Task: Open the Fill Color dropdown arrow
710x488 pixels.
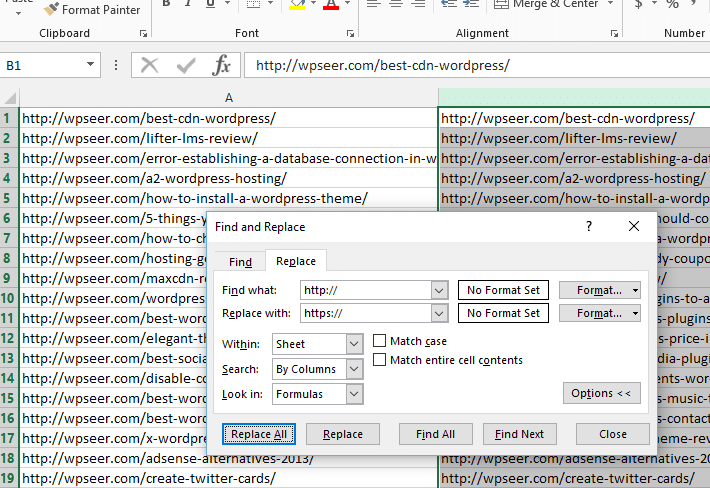Action: click(x=313, y=4)
